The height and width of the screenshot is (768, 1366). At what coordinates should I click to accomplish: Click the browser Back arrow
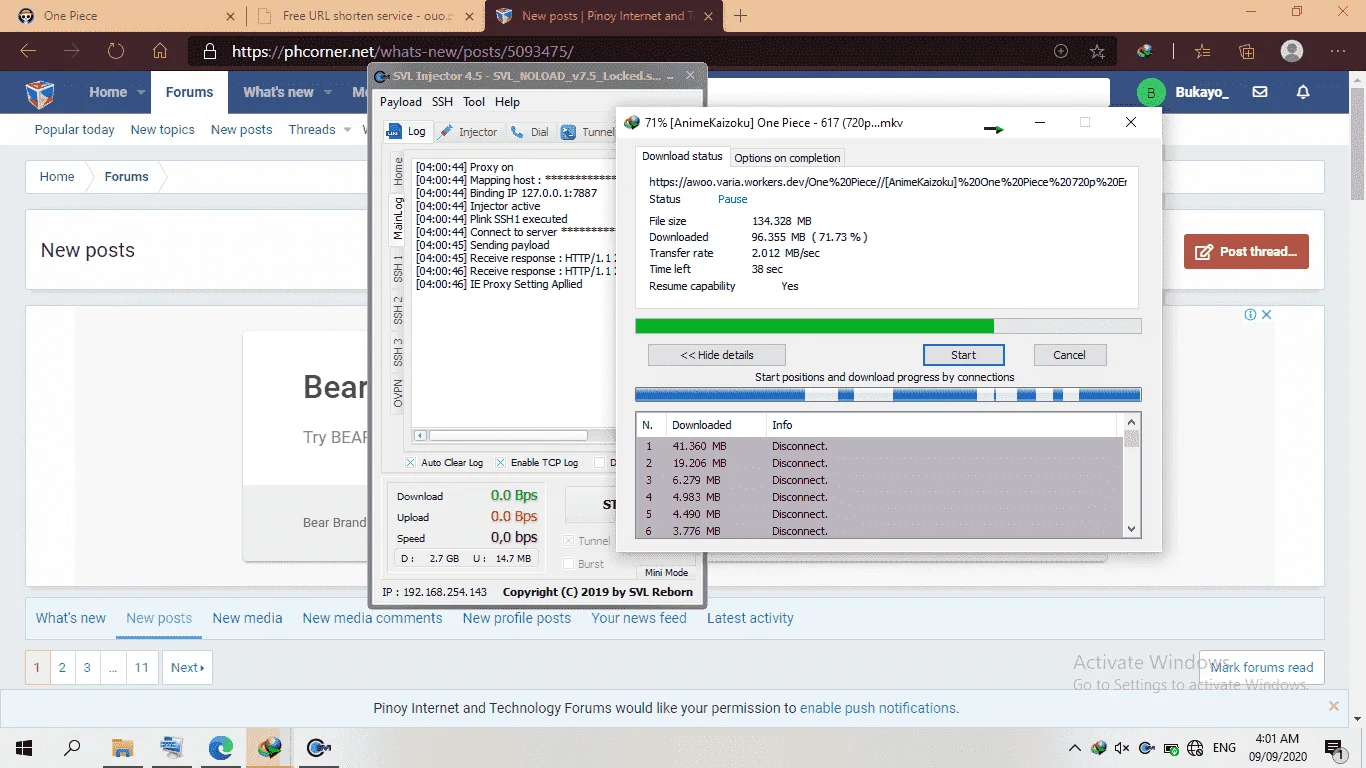[28, 51]
